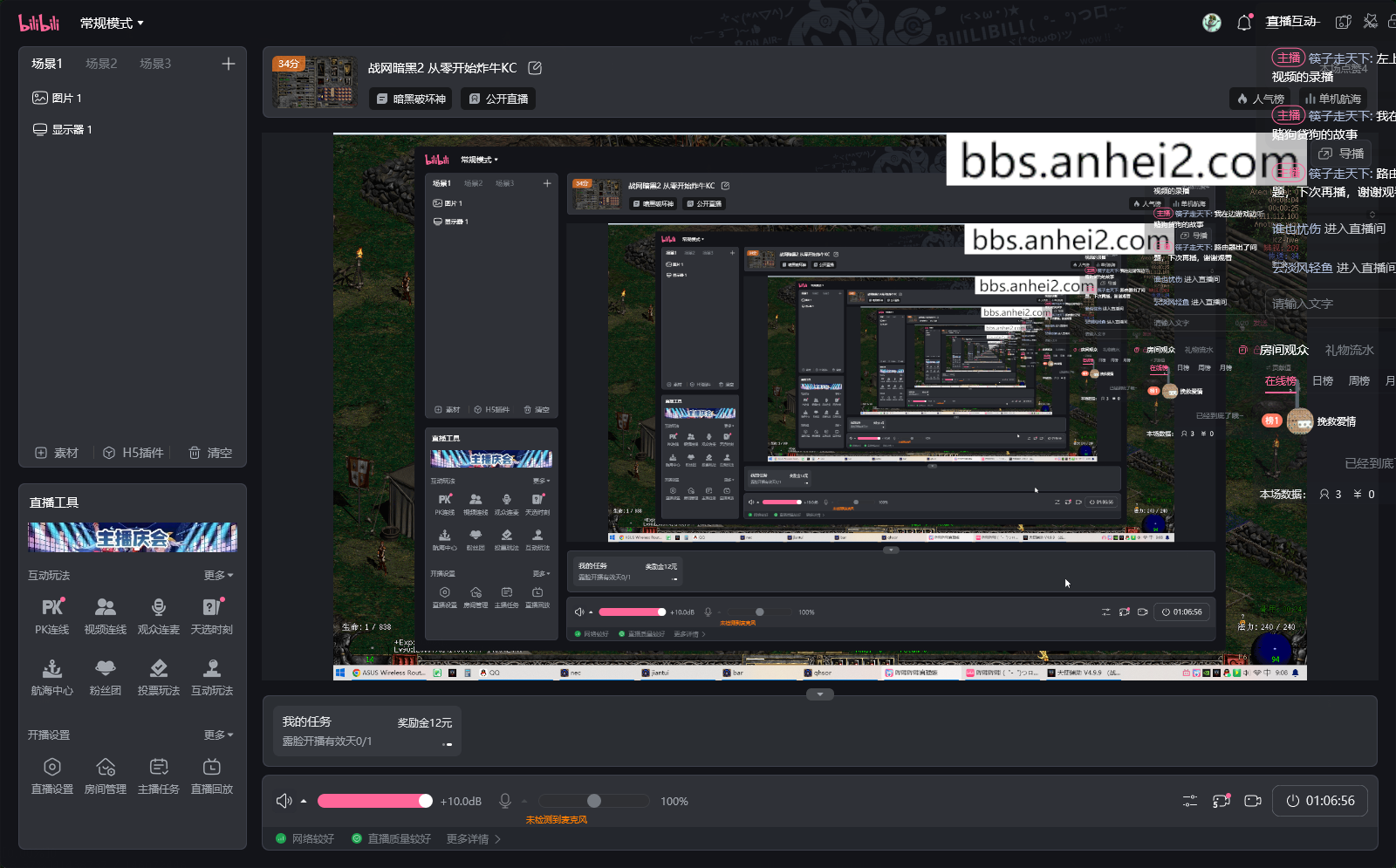Expand 更多 next to 互动玩法
The width and height of the screenshot is (1396, 868).
(x=218, y=576)
